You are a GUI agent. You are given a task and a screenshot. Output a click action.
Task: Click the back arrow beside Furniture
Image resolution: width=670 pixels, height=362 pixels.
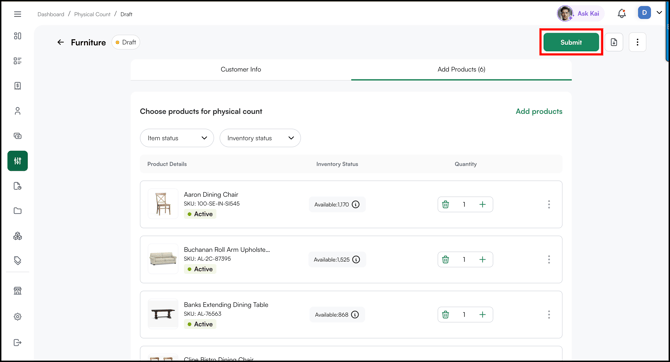(61, 42)
